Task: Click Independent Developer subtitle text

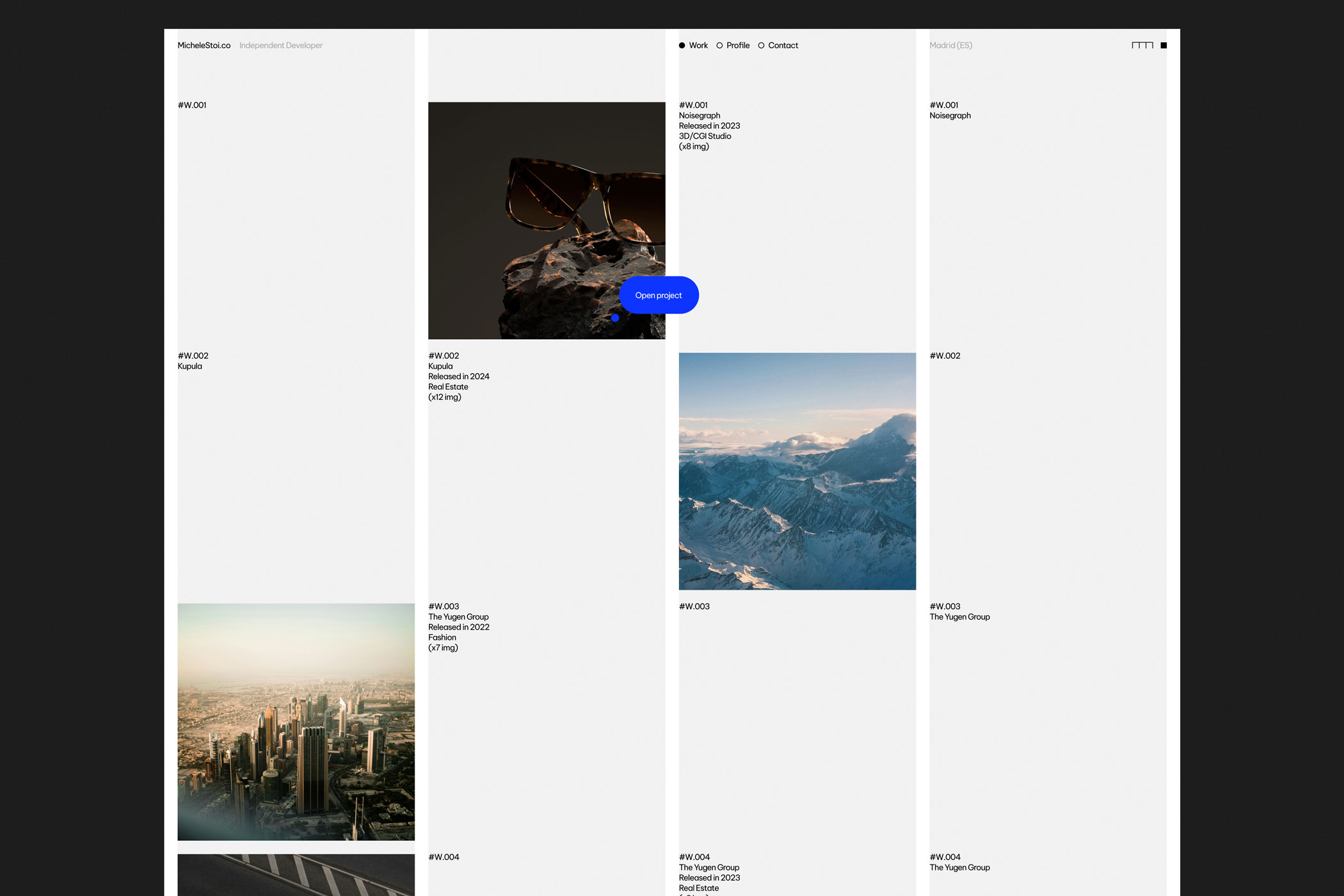Action: [280, 45]
